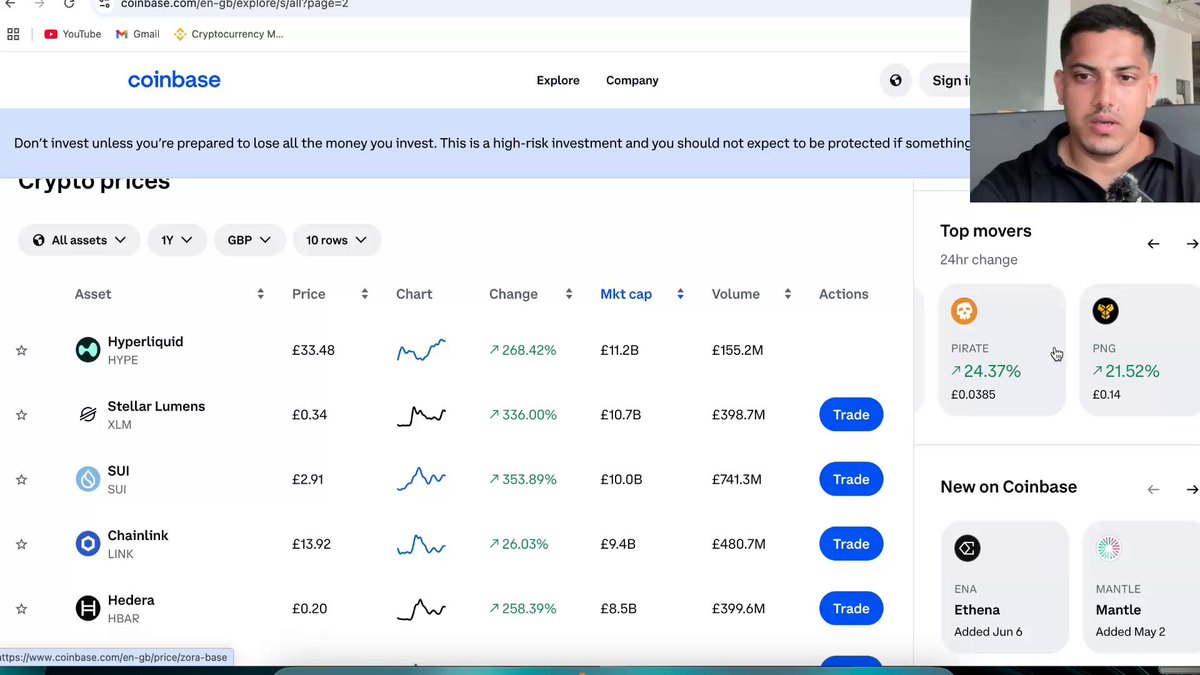Viewport: 1200px width, 675px height.
Task: Click the Stellar Lumens coin icon
Action: pos(88,415)
